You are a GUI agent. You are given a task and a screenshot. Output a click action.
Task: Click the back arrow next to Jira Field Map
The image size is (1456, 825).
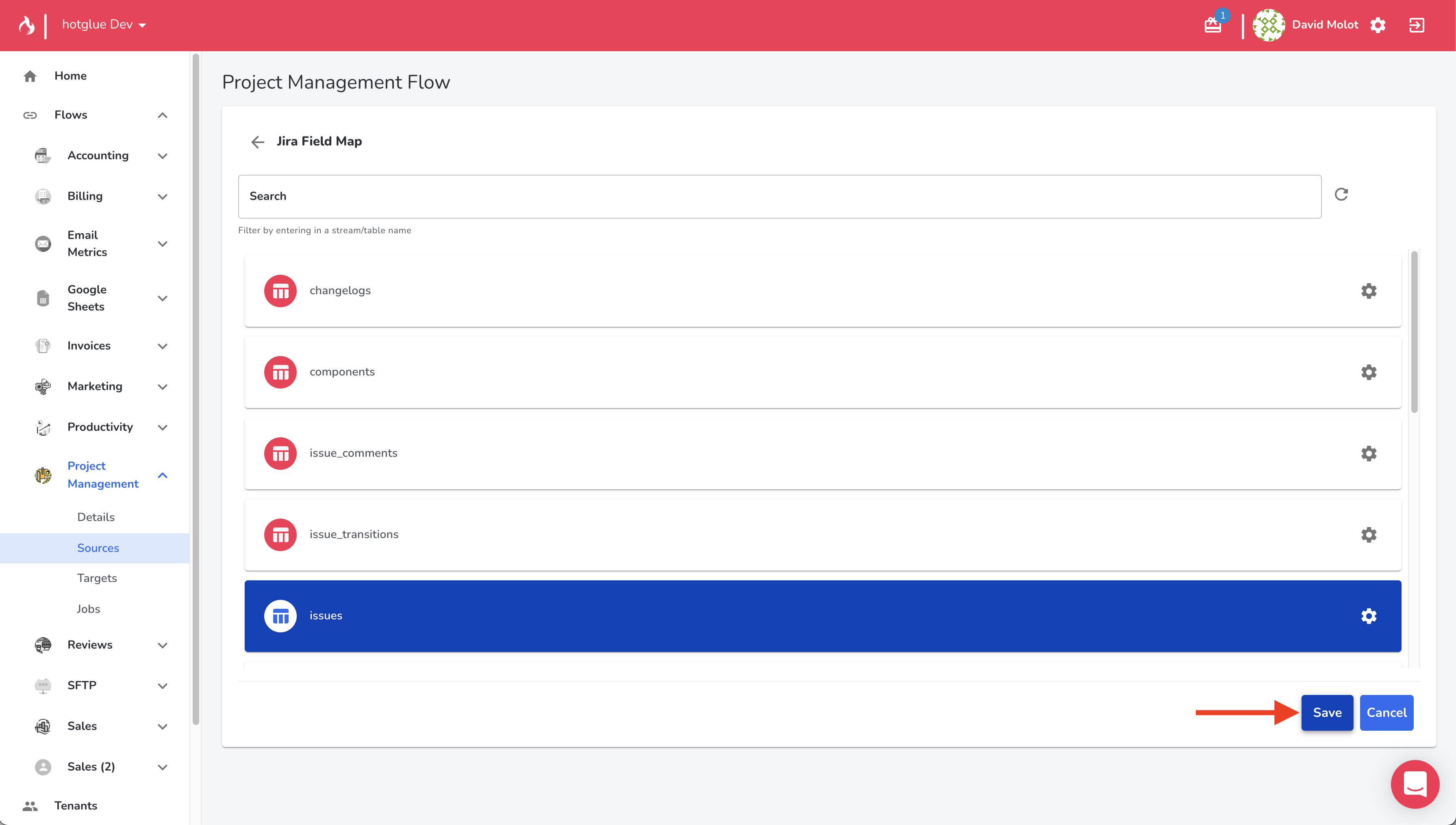258,142
